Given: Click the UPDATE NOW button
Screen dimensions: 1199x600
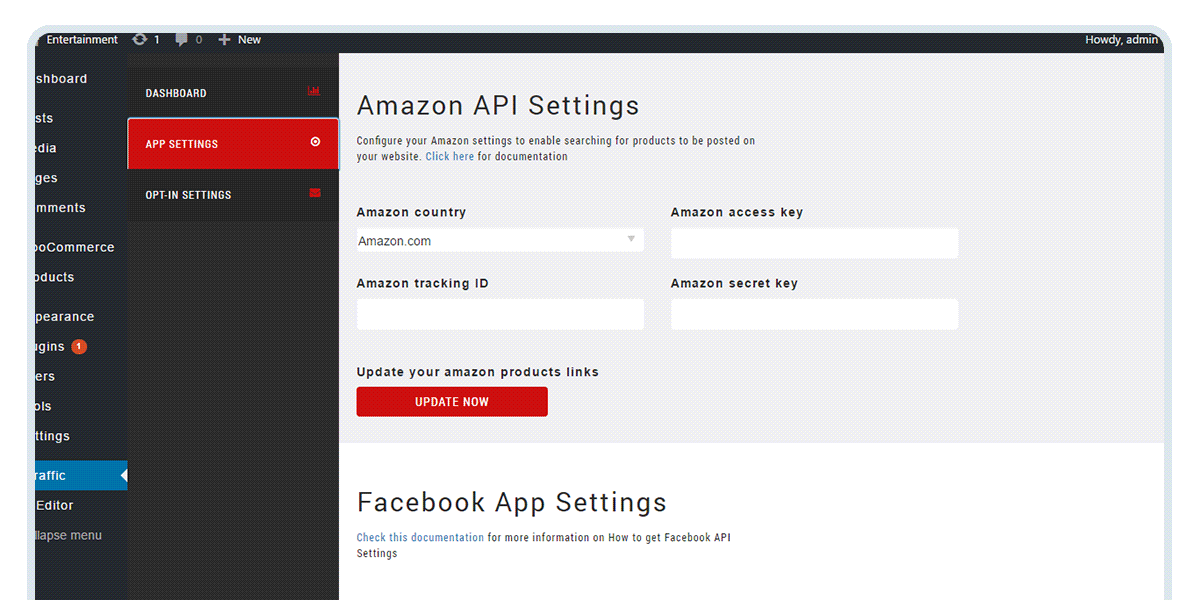Looking at the screenshot, I should pyautogui.click(x=452, y=401).
